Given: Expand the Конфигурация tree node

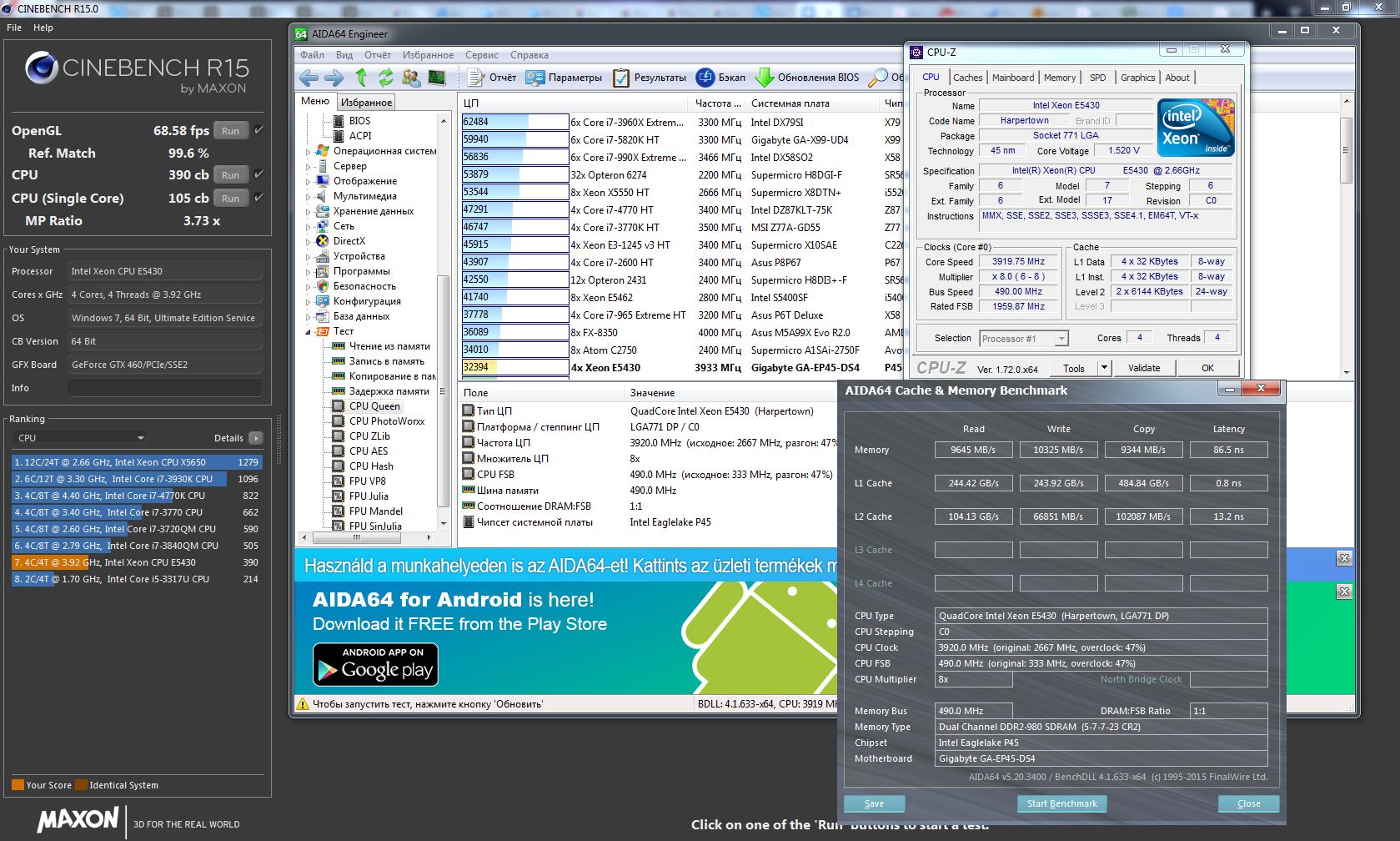Looking at the screenshot, I should pos(308,302).
